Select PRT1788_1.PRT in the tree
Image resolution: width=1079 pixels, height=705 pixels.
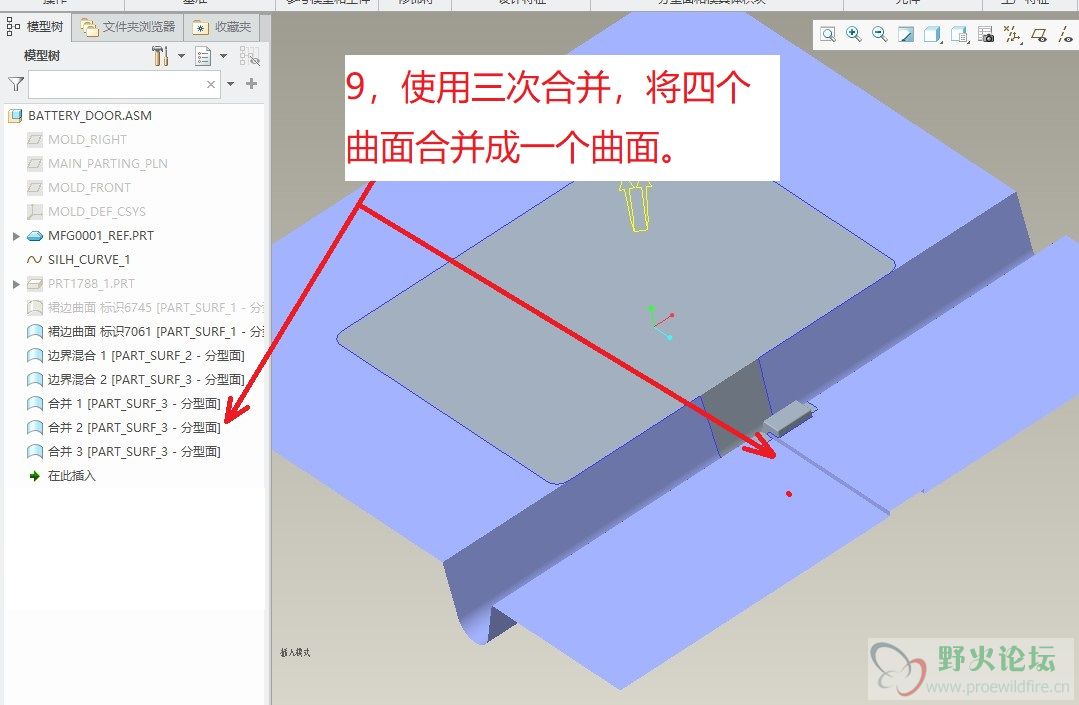91,284
